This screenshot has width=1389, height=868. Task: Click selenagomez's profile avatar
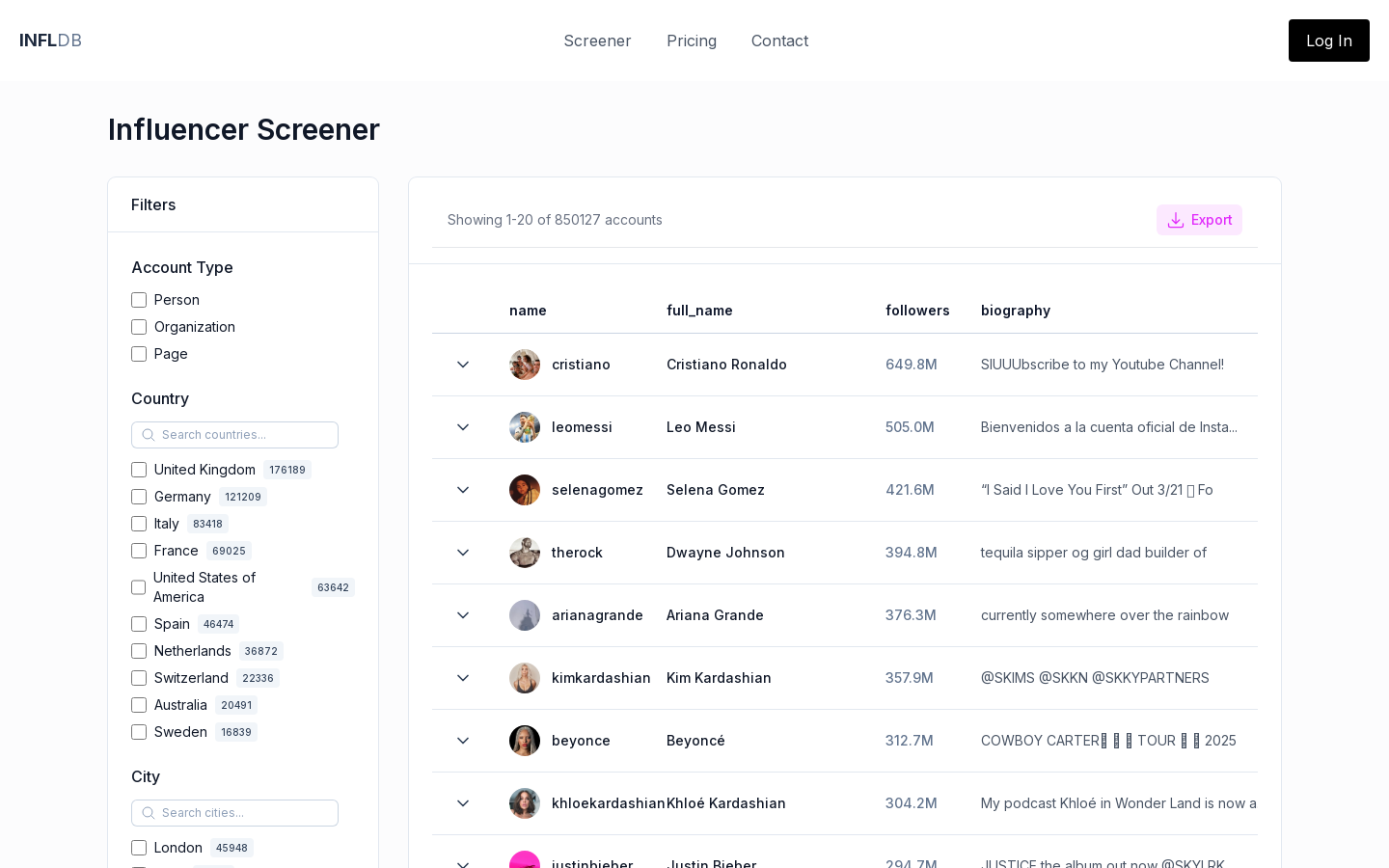pyautogui.click(x=525, y=490)
